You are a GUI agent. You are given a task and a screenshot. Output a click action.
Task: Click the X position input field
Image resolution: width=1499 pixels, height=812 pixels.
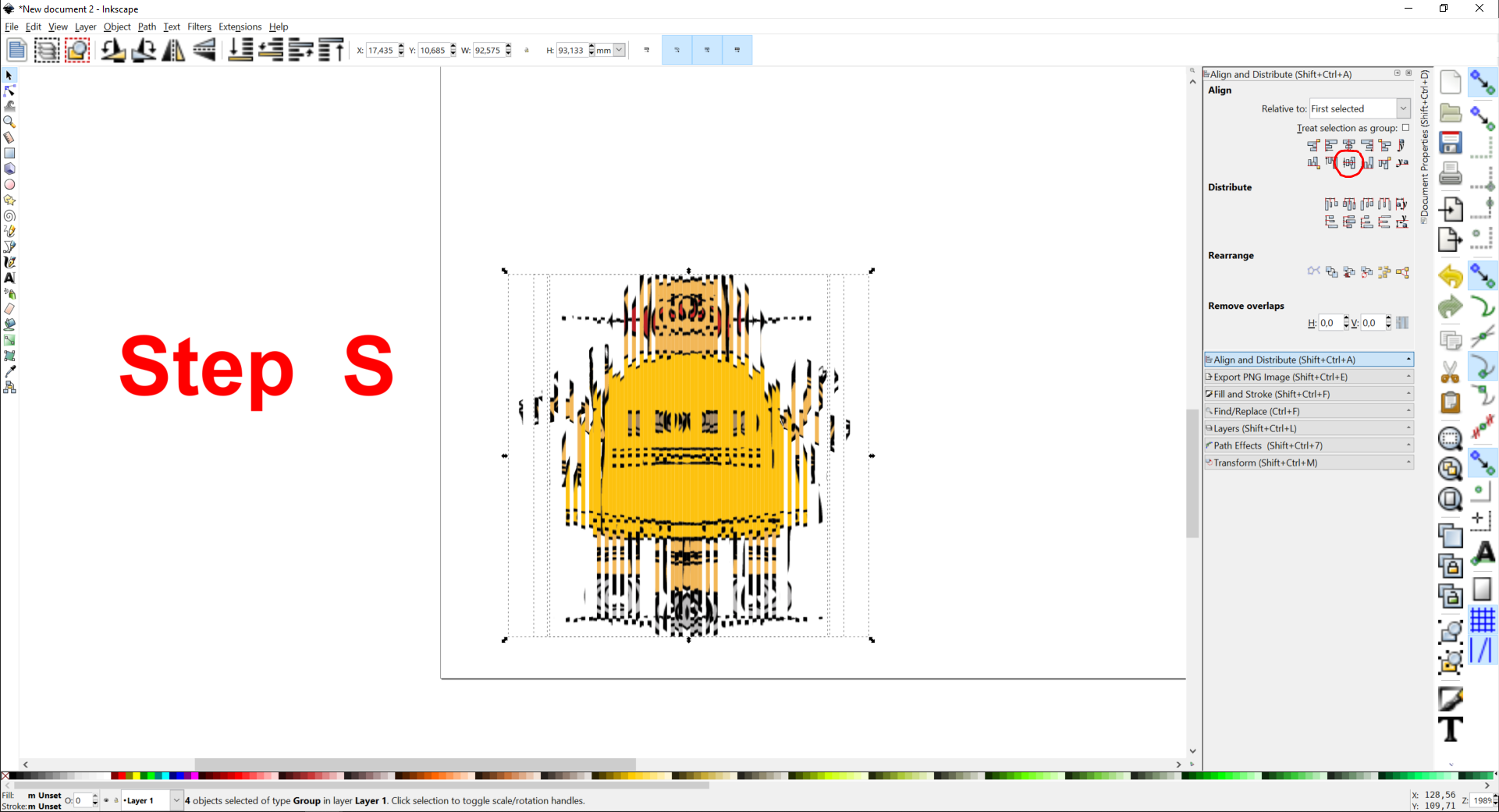click(x=381, y=51)
